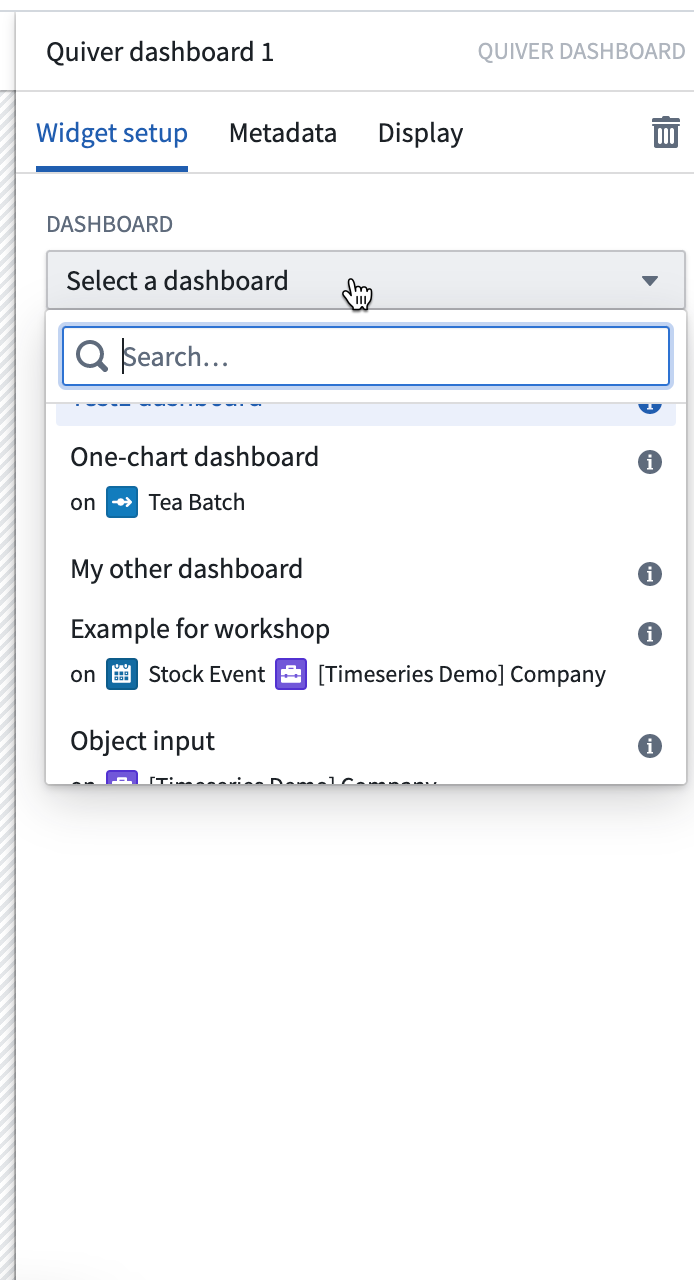Click the dashboard dropdown caret arrow
The image size is (694, 1280).
(x=650, y=281)
